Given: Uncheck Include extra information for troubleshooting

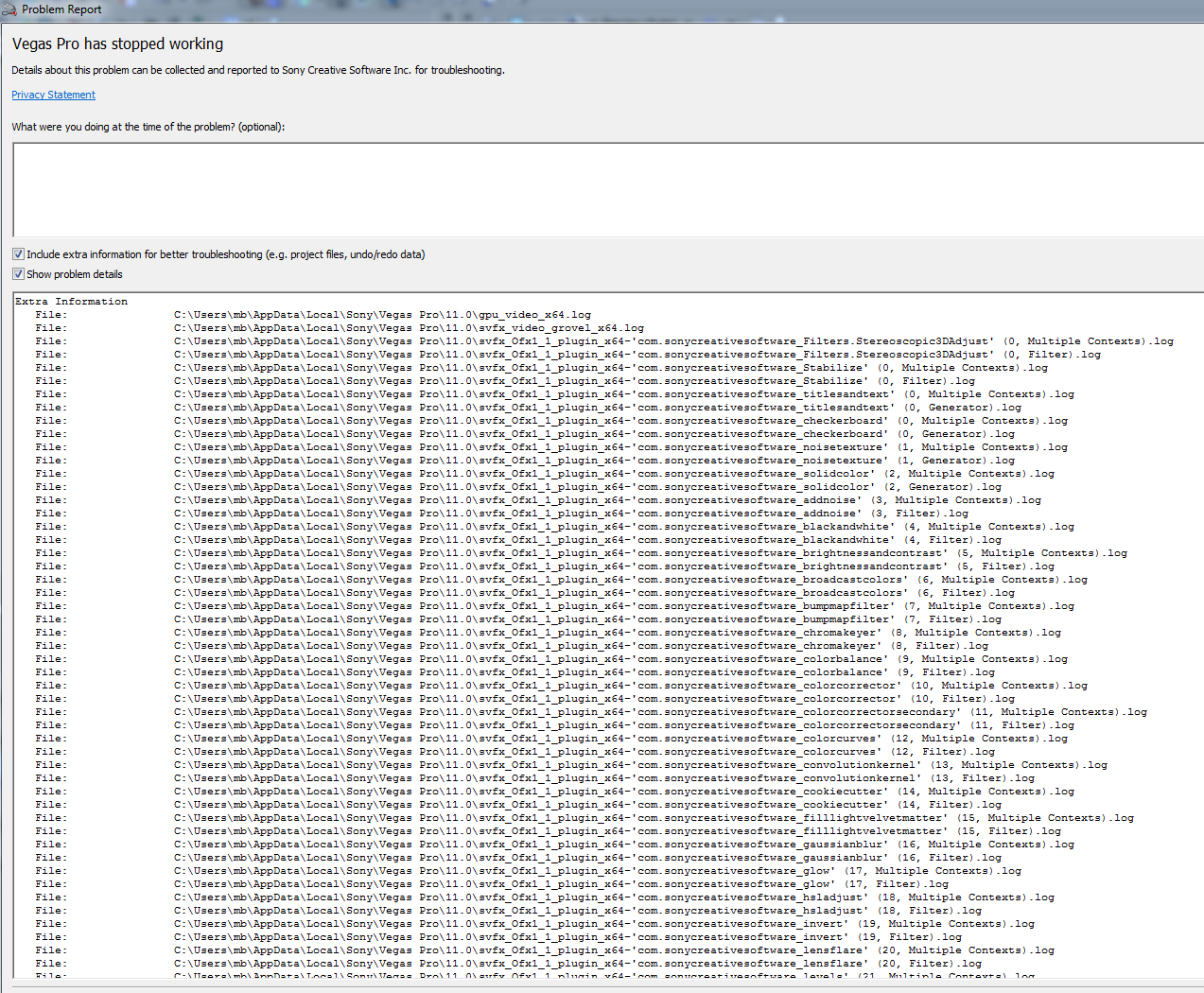Looking at the screenshot, I should tap(18, 254).
